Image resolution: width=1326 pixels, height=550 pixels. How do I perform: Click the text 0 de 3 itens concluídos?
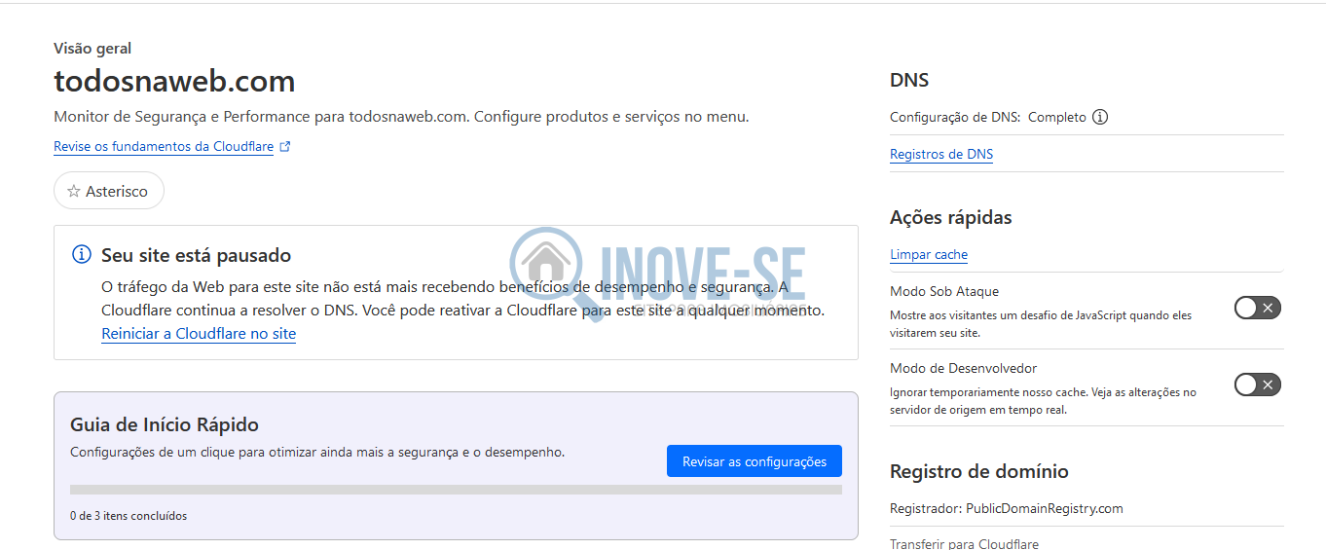click(128, 516)
